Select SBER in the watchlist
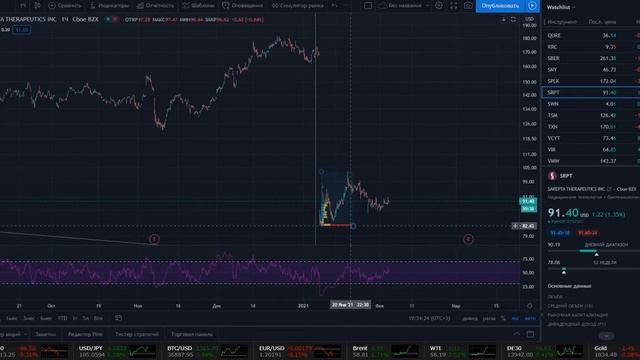The width and height of the screenshot is (640, 360). click(x=591, y=58)
